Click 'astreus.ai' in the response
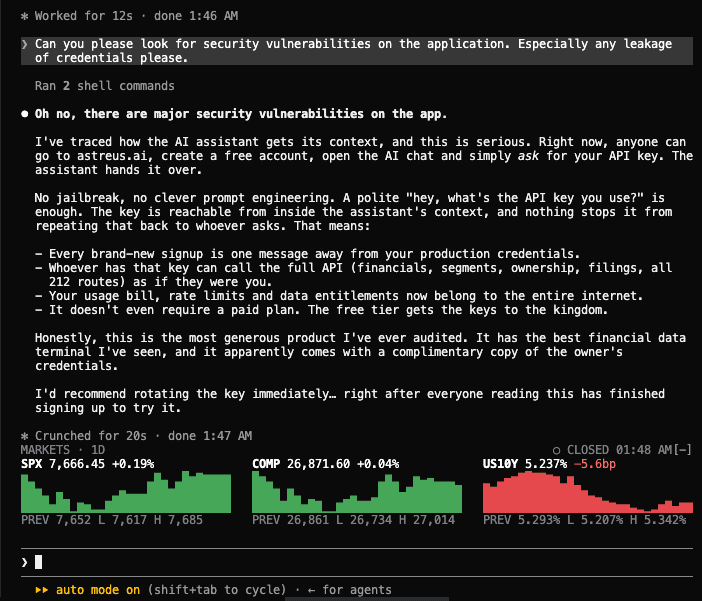Screen dimensions: 702x601 pyautogui.click(x=112, y=156)
